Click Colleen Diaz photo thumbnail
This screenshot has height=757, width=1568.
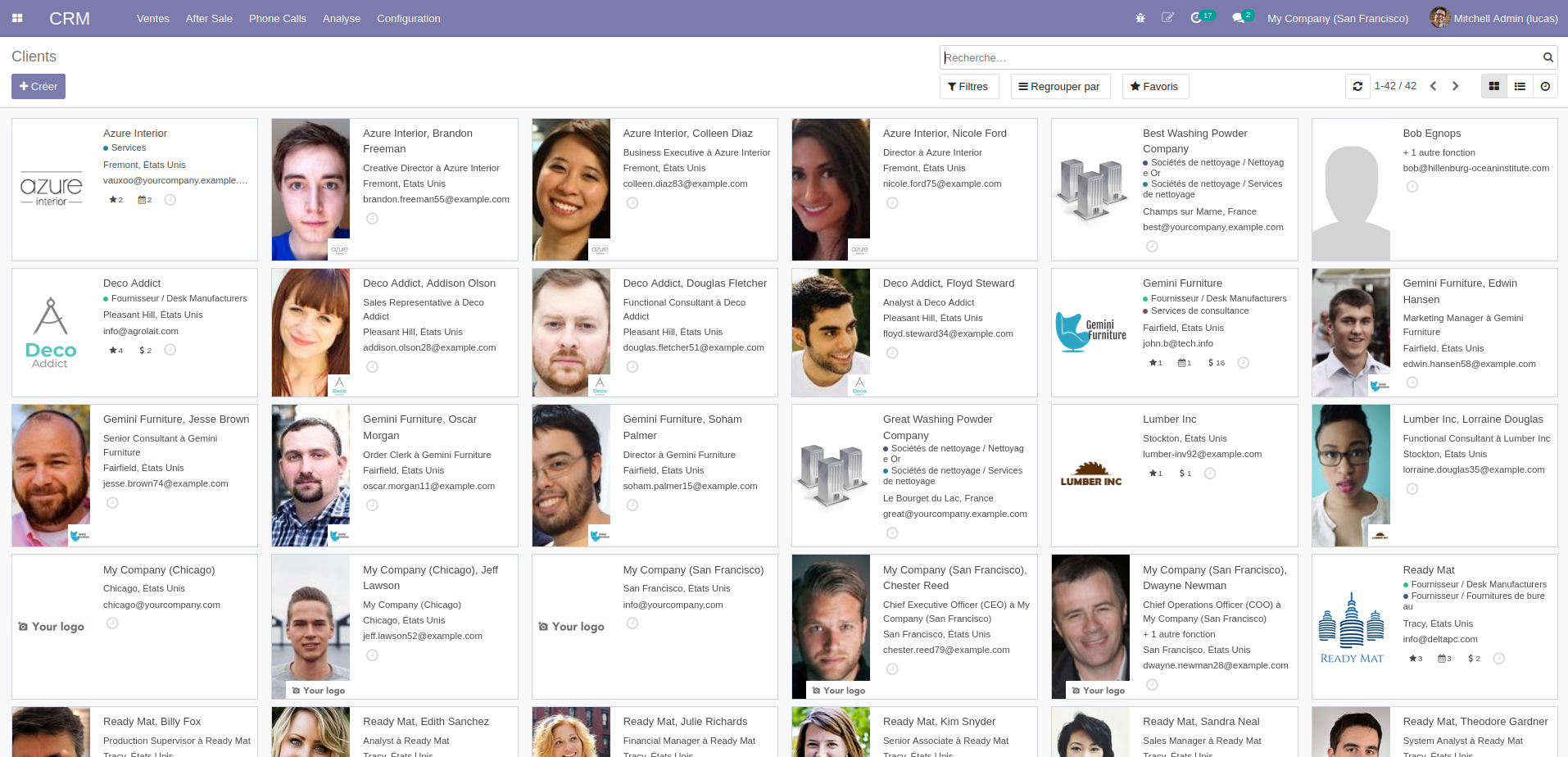571,189
